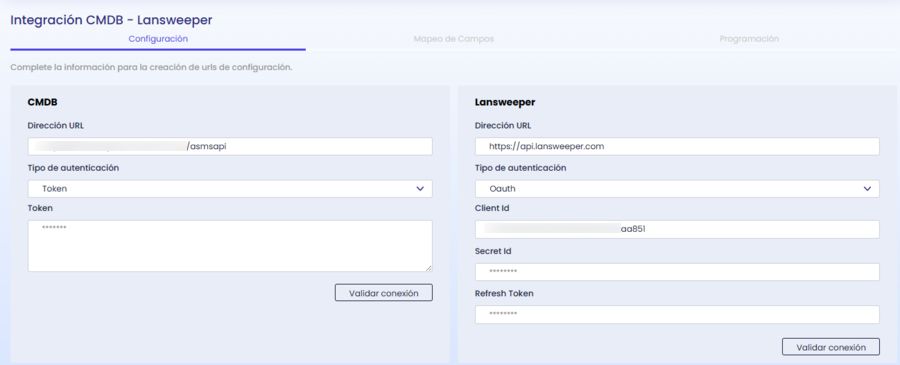
Task: Click the CMDB Dirección URL field
Action: [x=230, y=146]
